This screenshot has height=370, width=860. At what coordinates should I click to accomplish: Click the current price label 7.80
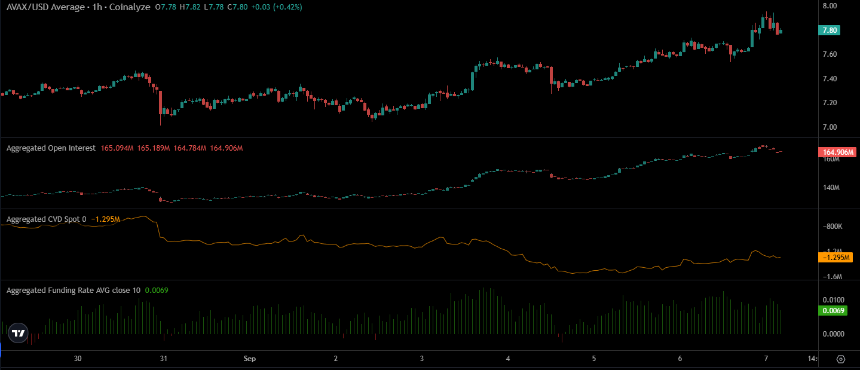click(829, 31)
